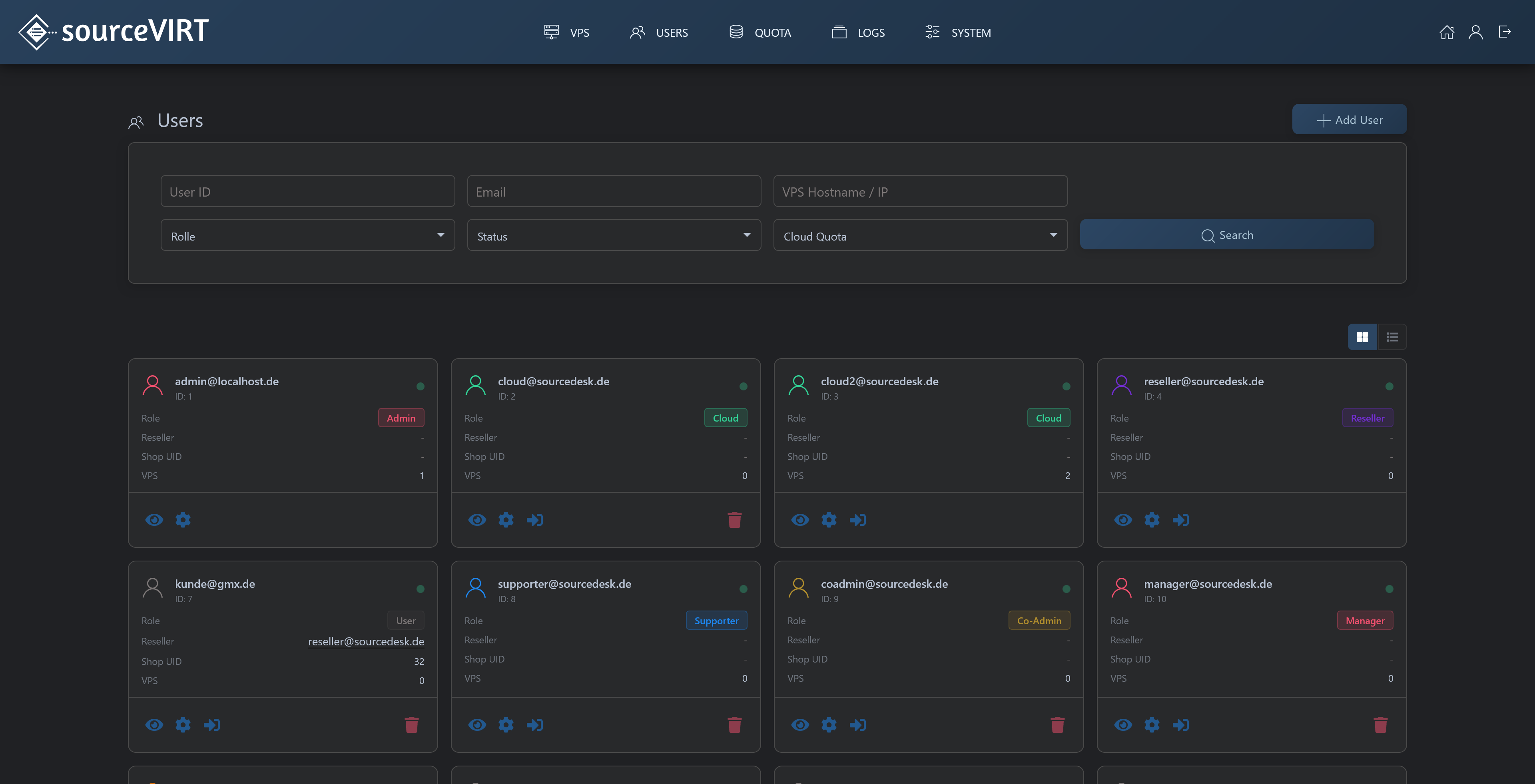View details eye for admin@localhost.de
The width and height of the screenshot is (1535, 784).
[154, 519]
